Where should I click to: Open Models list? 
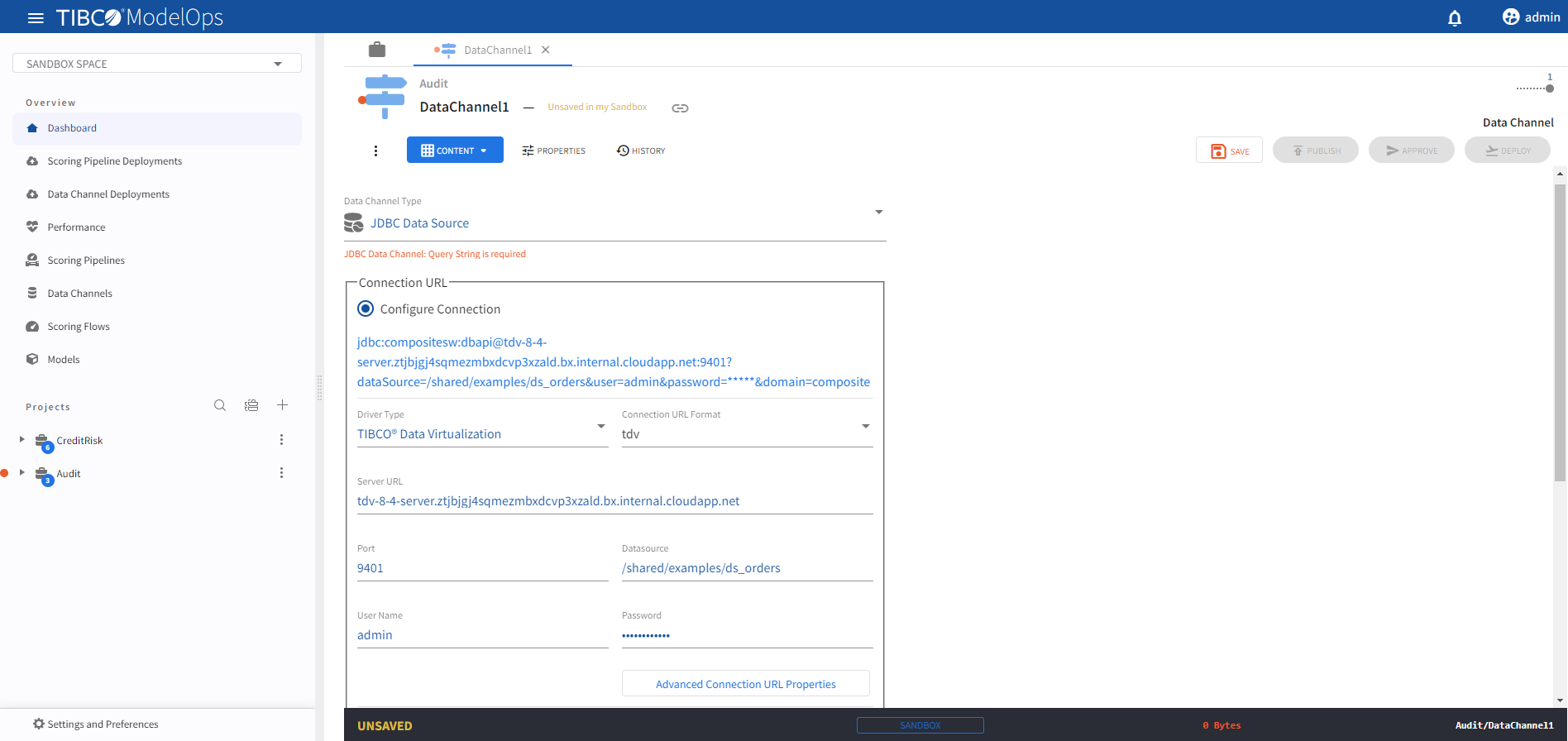coord(157,360)
